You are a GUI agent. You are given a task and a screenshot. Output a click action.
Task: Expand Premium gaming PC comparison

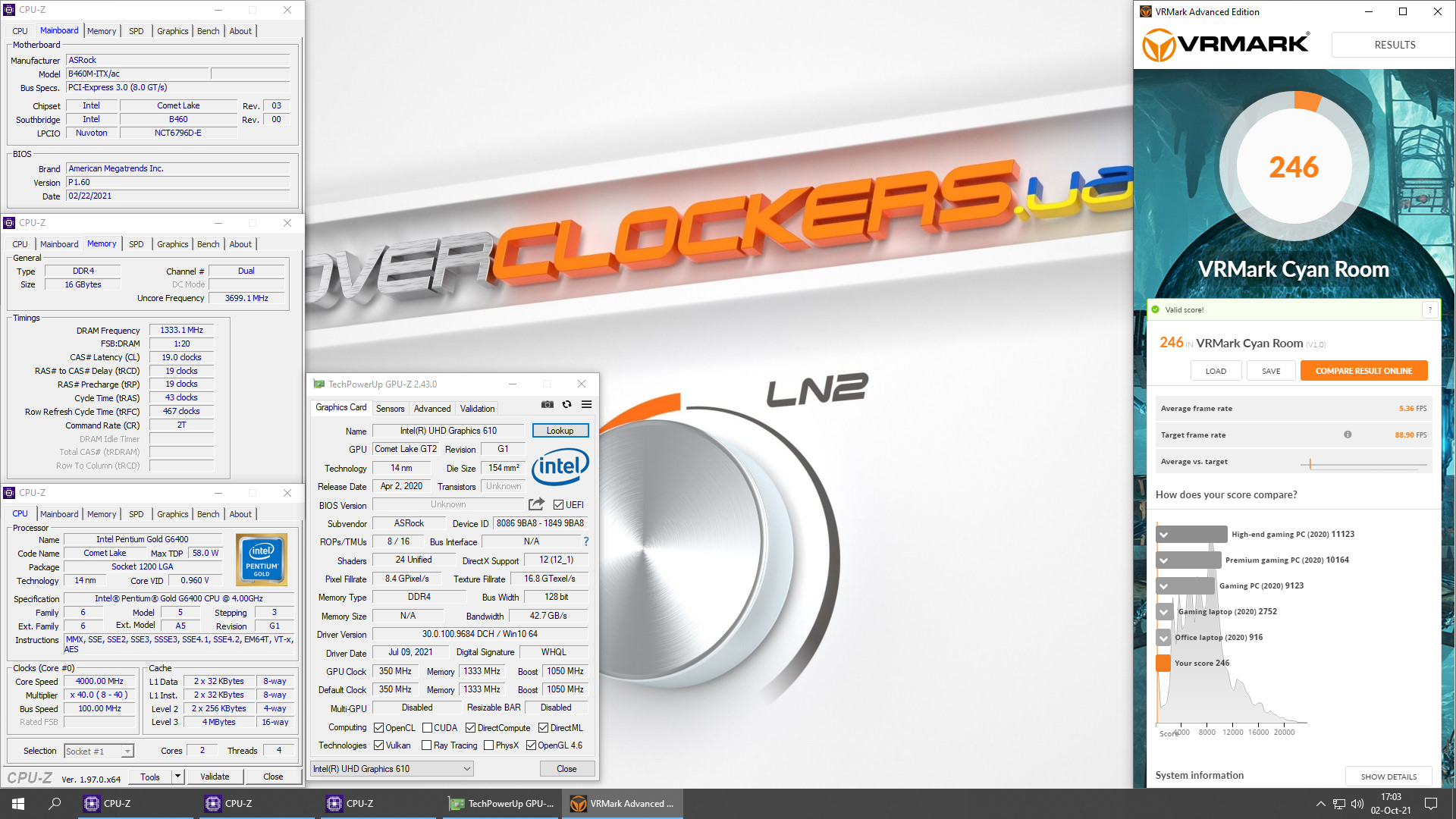pos(1164,560)
